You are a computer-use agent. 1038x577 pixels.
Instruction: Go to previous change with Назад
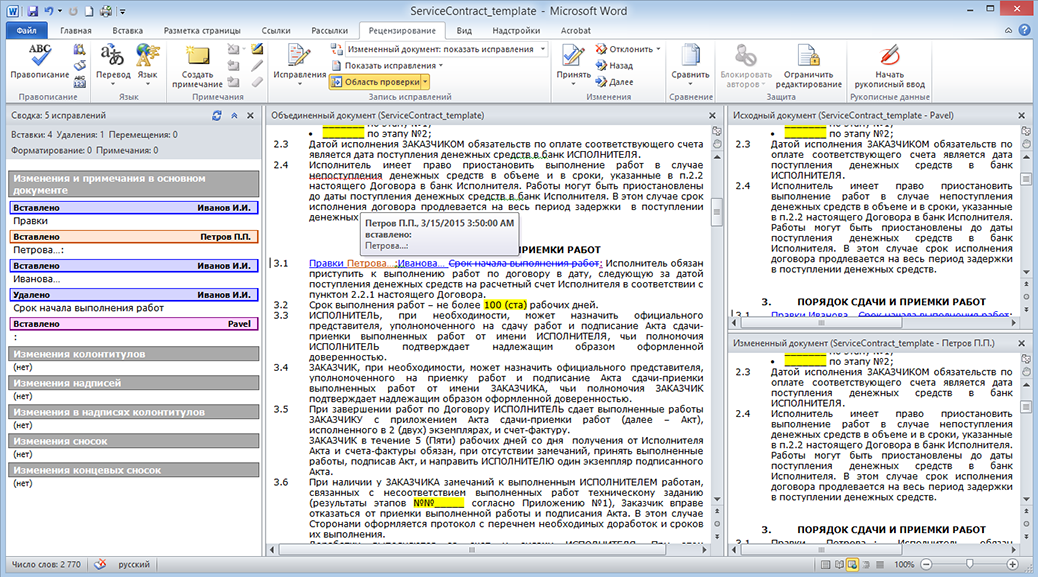pos(620,65)
